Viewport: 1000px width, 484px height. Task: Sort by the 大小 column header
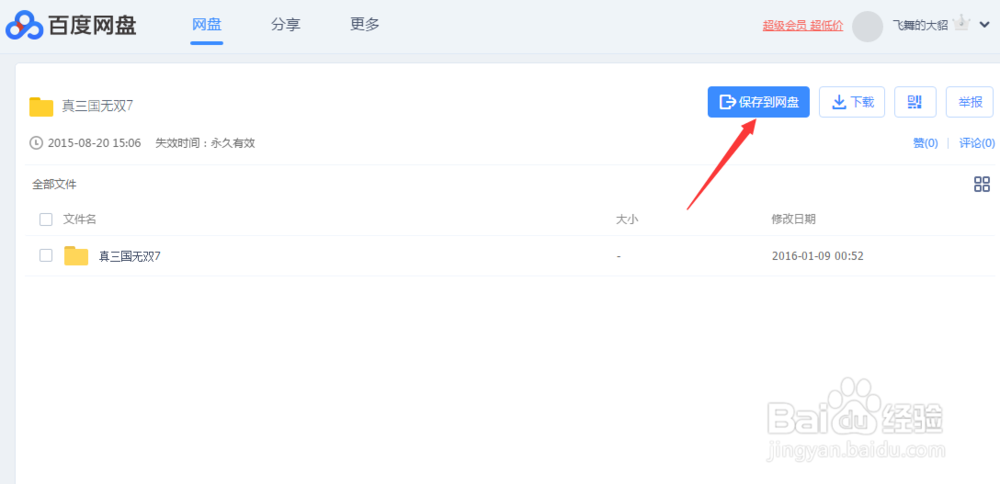pos(627,219)
